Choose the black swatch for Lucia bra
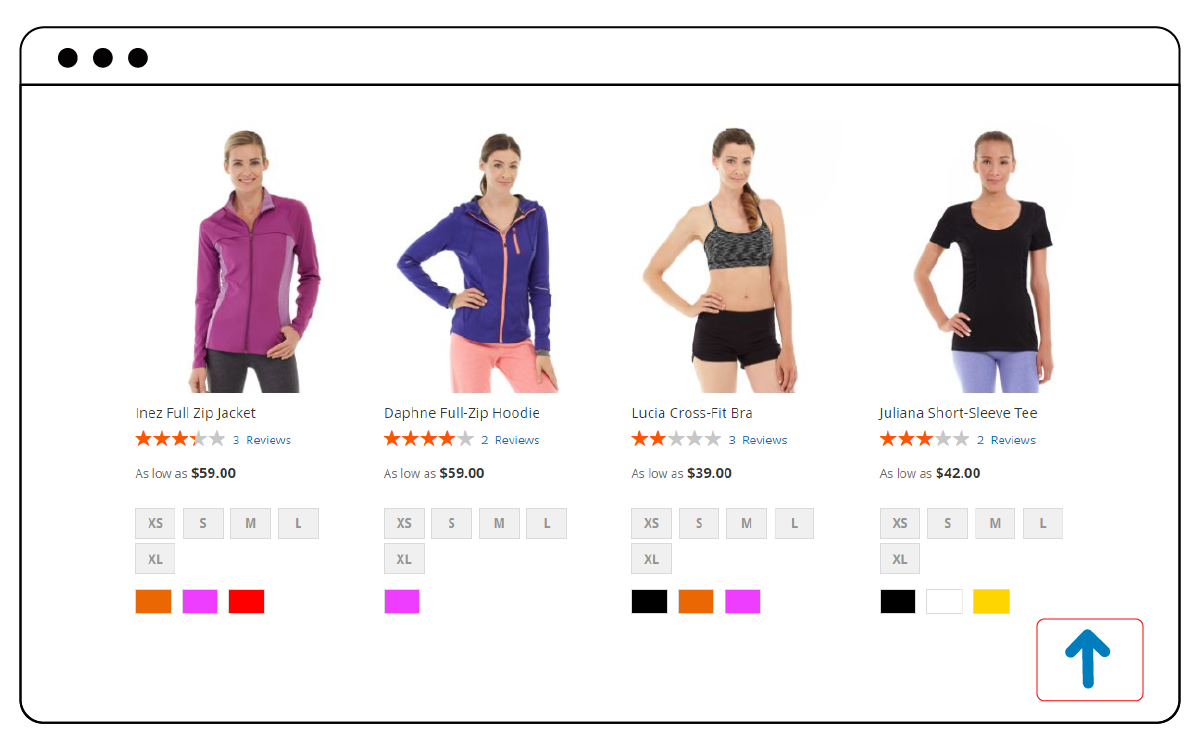The height and width of the screenshot is (750, 1200). 649,602
